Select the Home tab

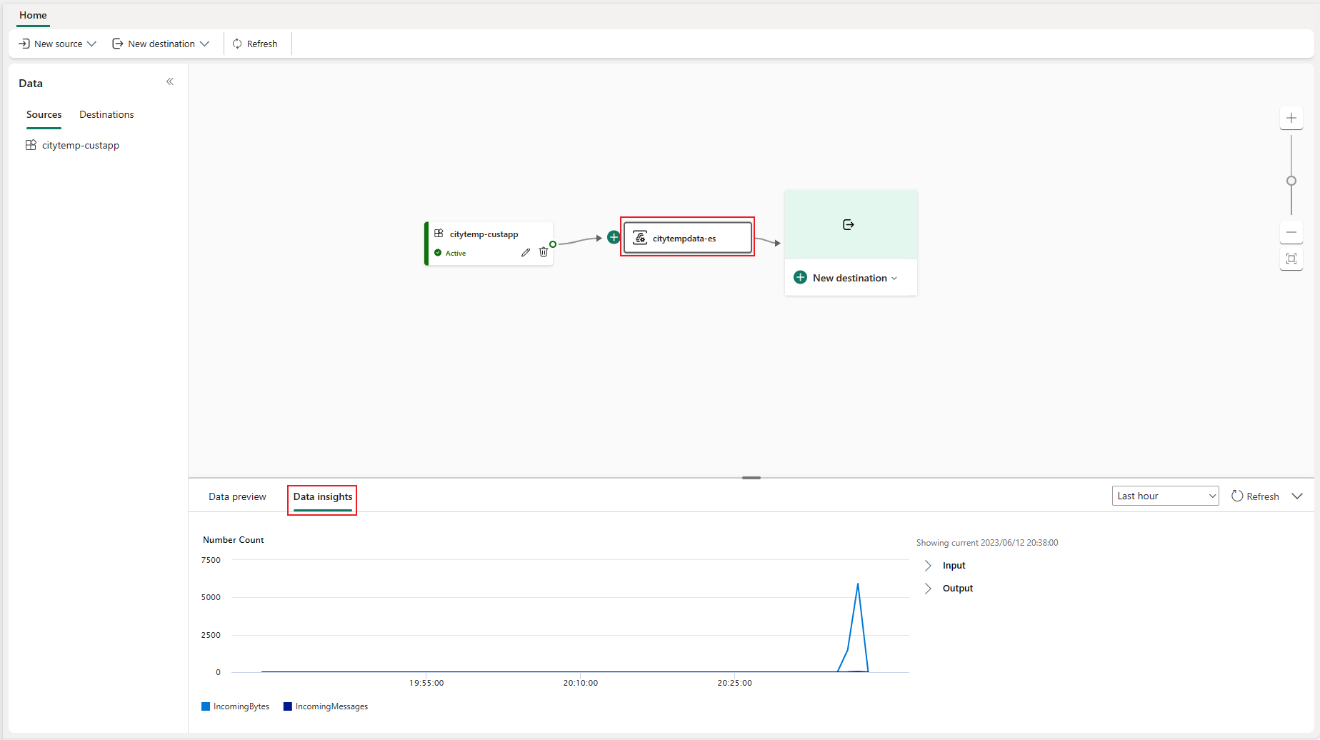33,15
